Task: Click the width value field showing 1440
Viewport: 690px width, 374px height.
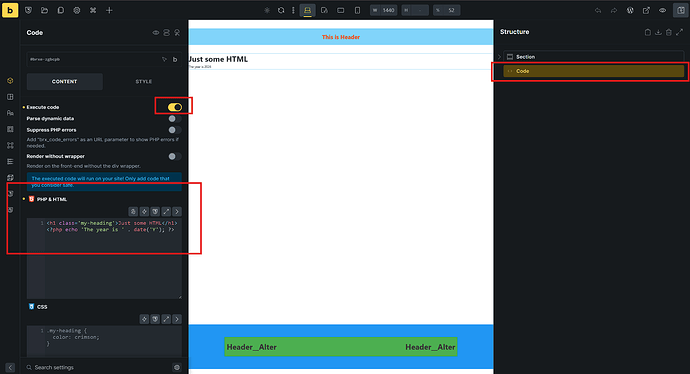Action: (382, 10)
